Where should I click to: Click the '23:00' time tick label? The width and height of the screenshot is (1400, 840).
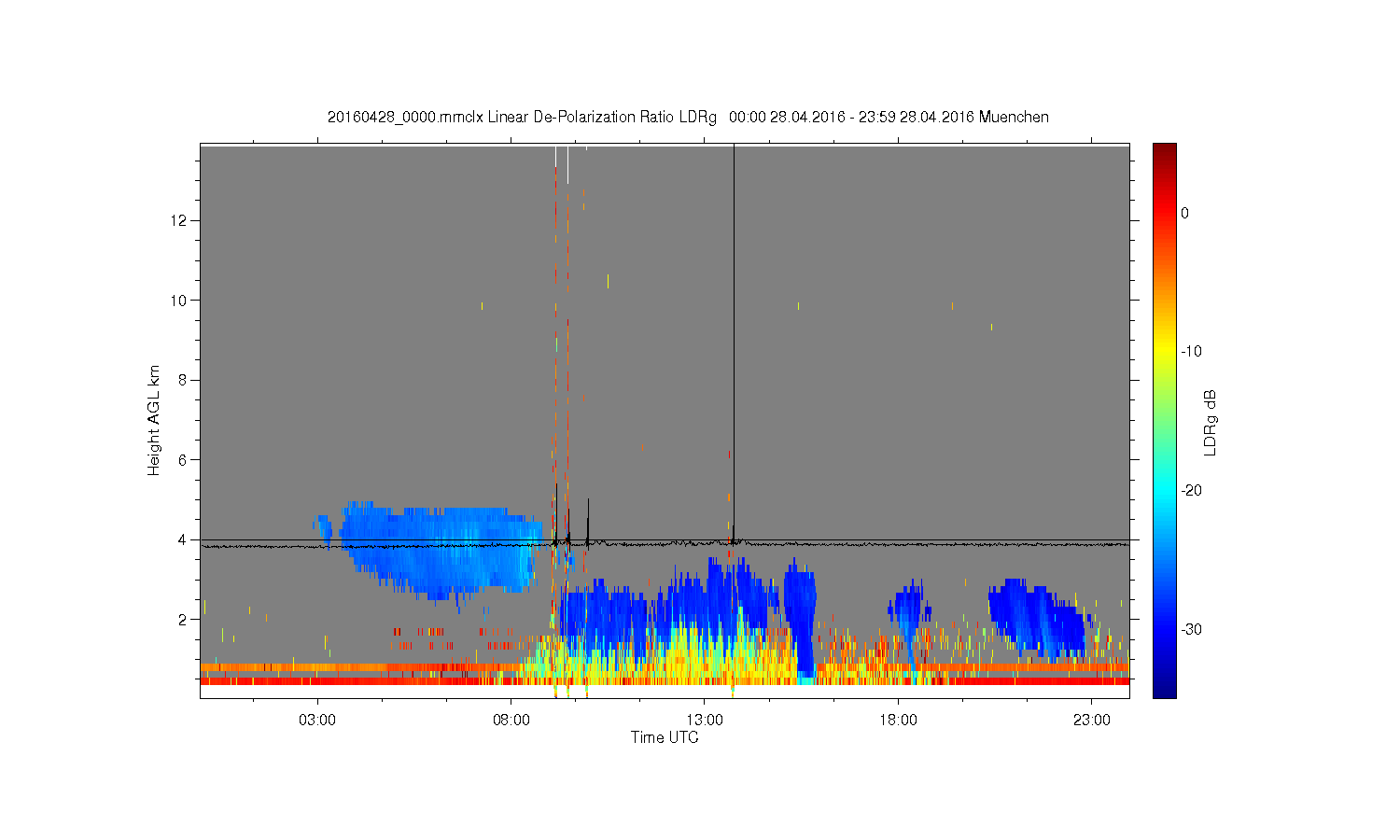coord(1092,721)
